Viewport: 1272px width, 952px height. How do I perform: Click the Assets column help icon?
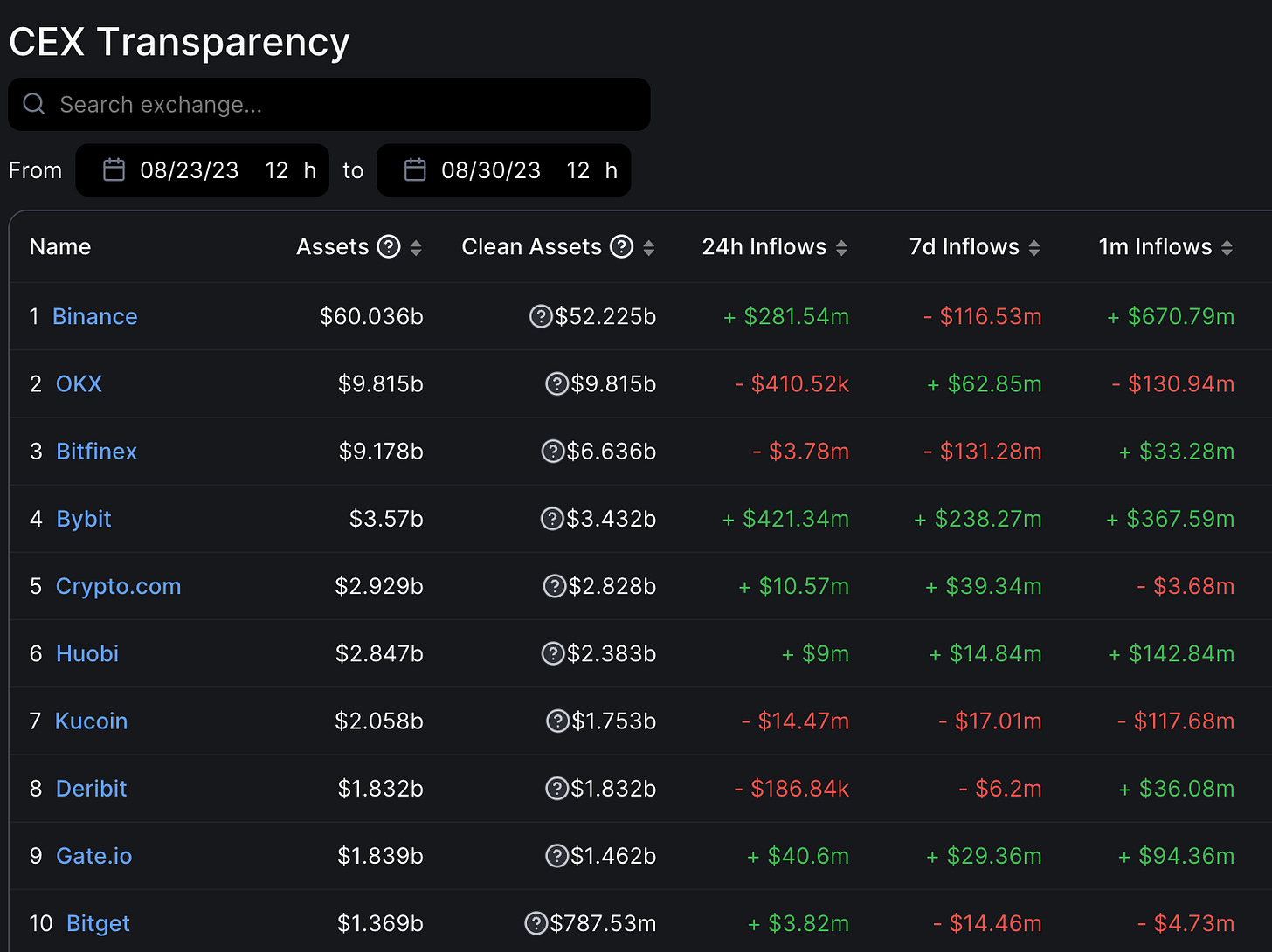(389, 247)
